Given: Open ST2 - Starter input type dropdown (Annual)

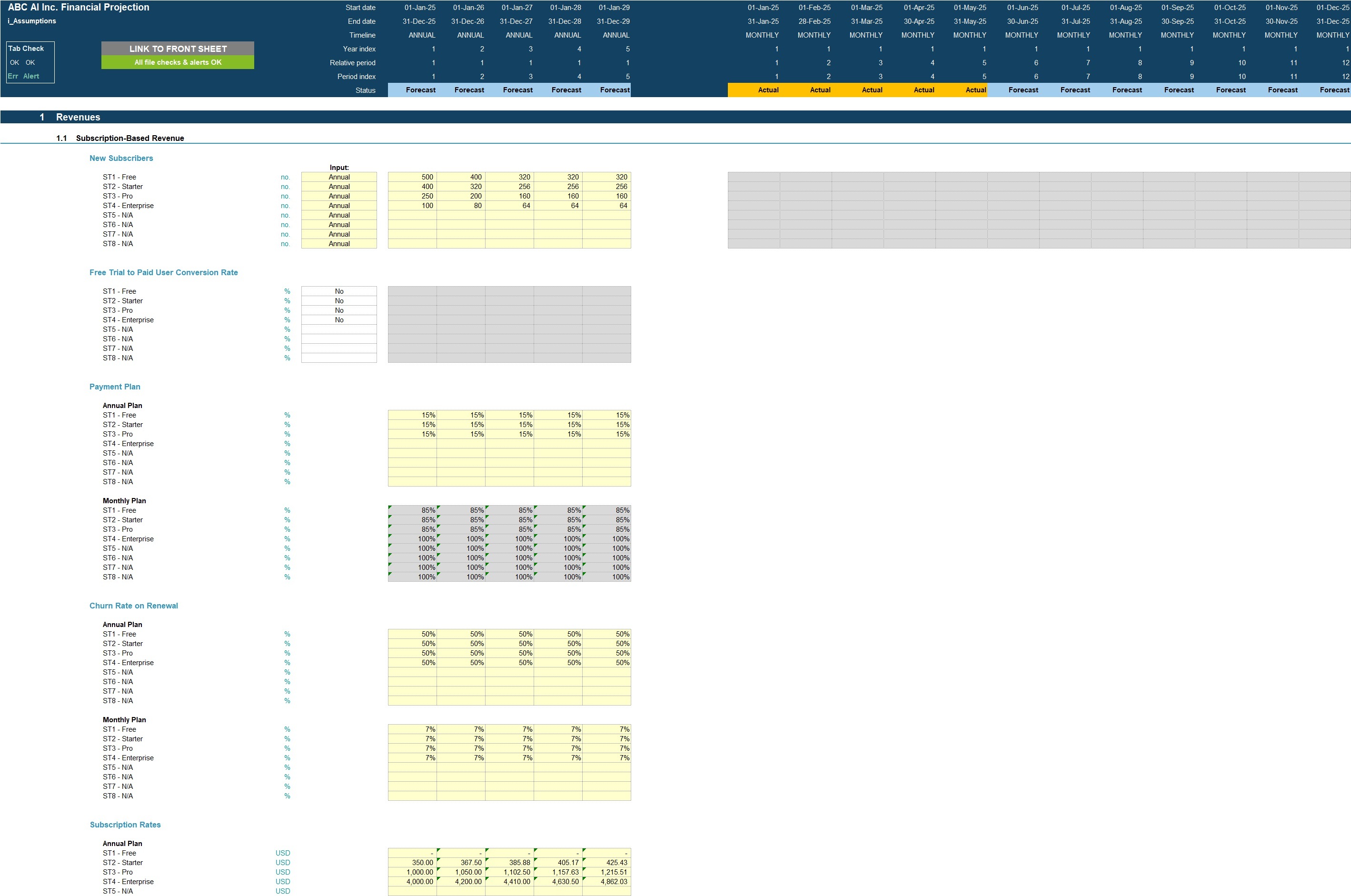Looking at the screenshot, I should [x=339, y=187].
